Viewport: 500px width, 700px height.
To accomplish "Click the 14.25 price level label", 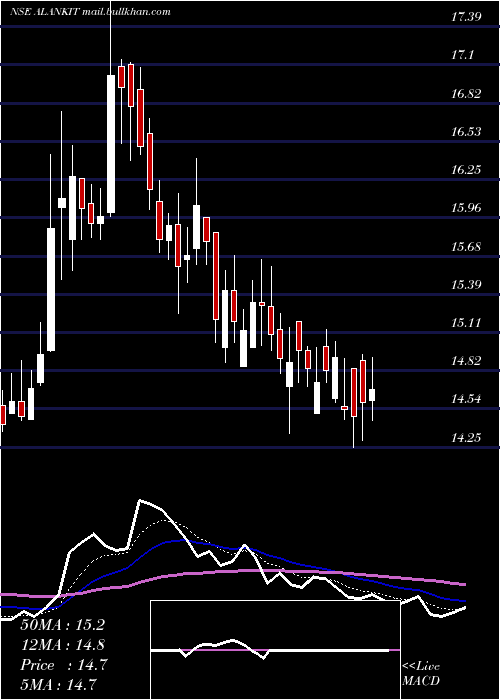I will 466,438.
